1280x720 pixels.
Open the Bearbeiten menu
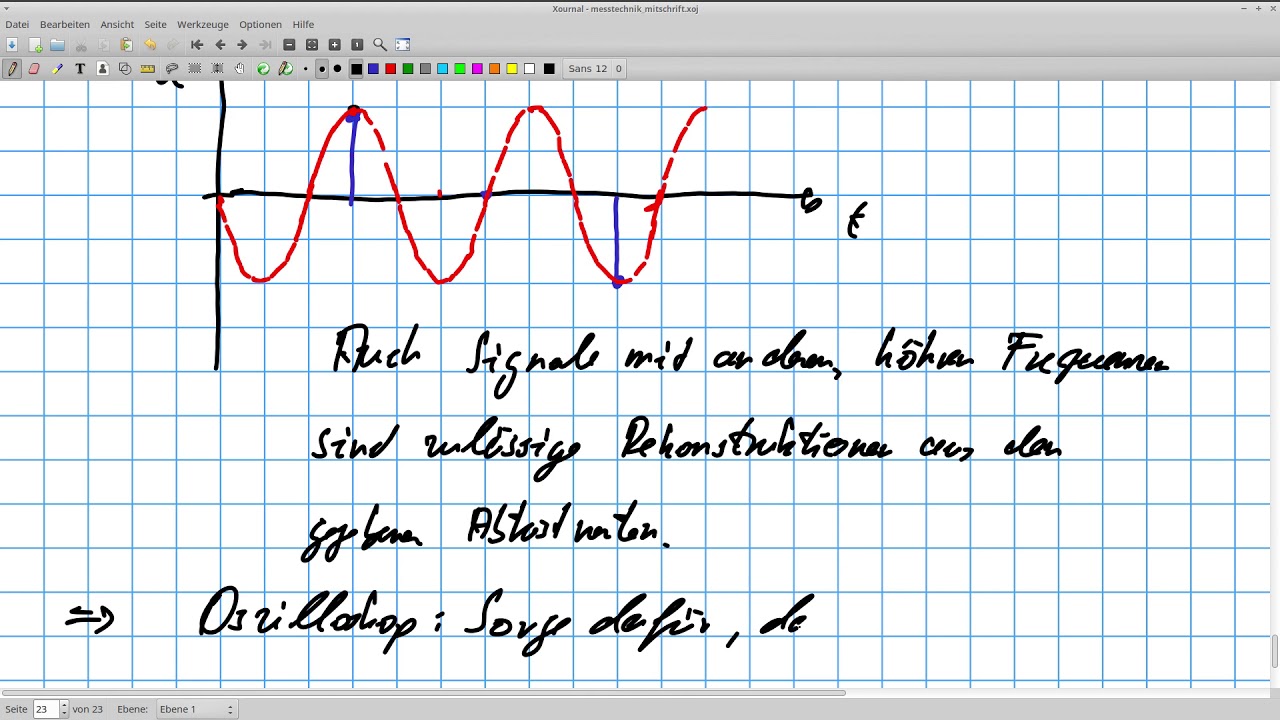[x=65, y=24]
